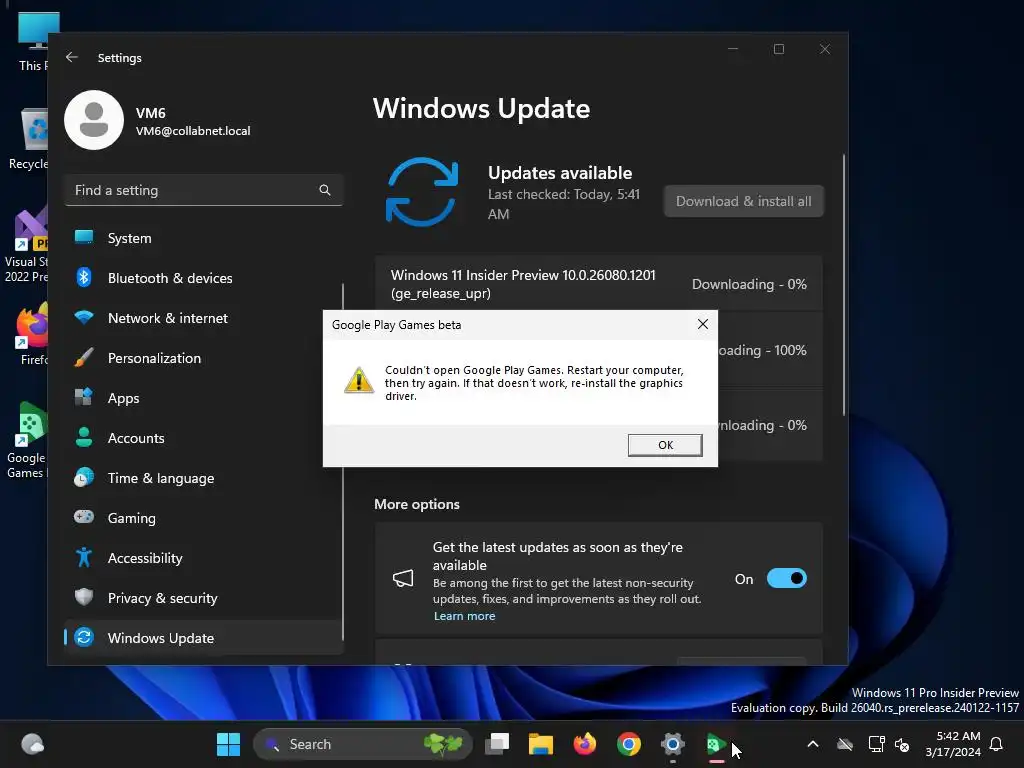
Task: Go back using the Settings back arrow
Action: (x=72, y=57)
